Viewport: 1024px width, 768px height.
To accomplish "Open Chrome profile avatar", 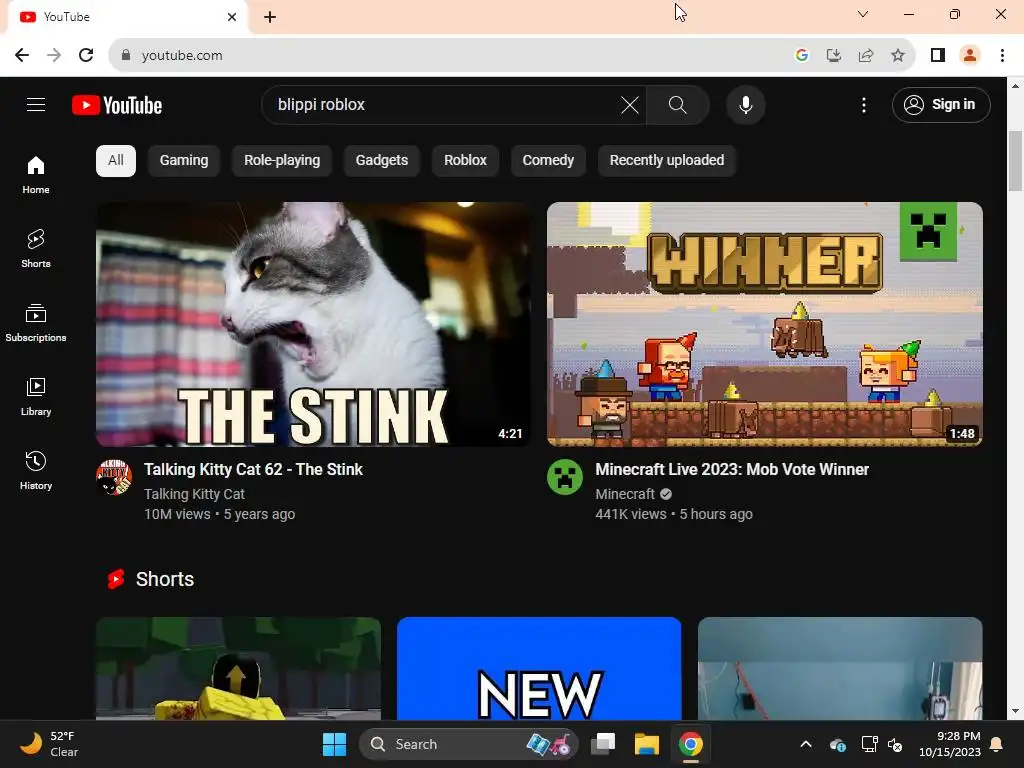I will click(x=970, y=56).
